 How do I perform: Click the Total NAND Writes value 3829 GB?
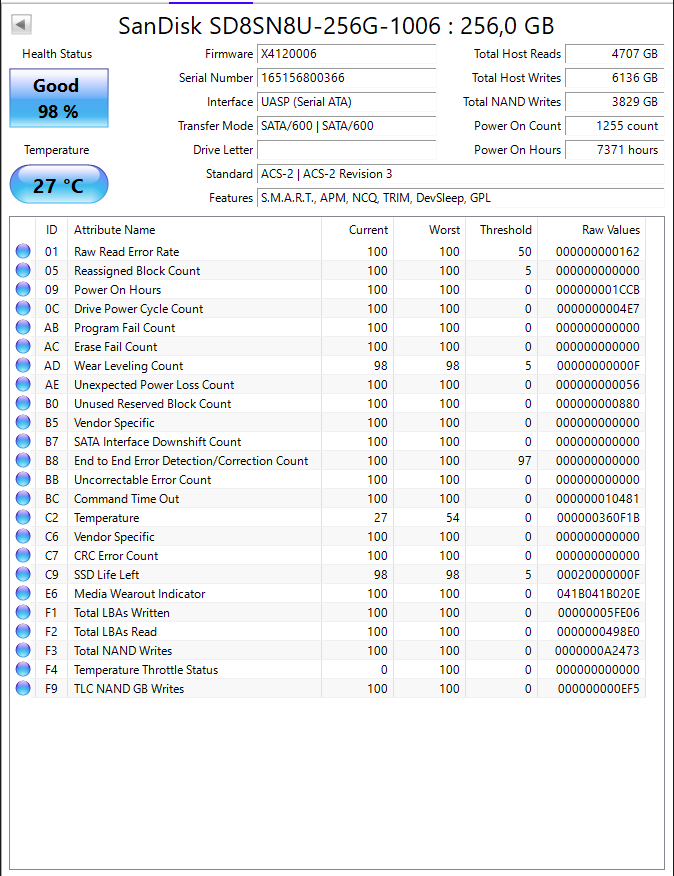click(615, 102)
